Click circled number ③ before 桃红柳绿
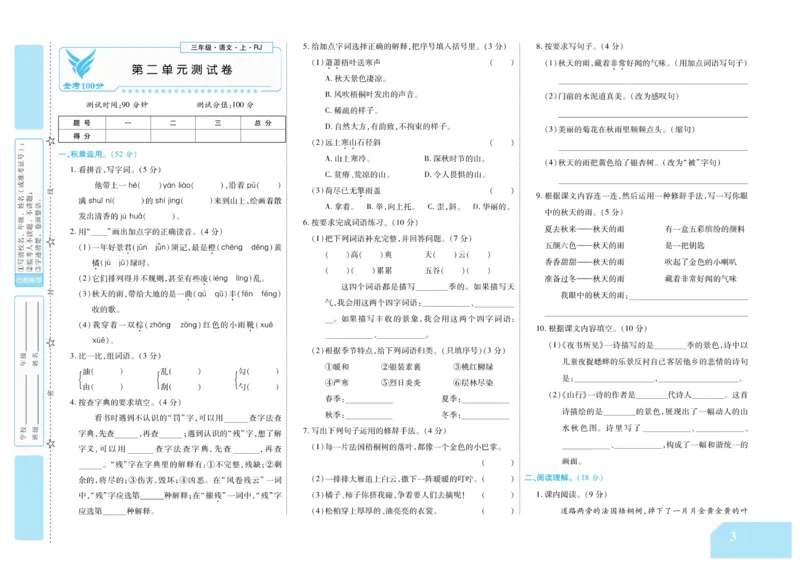800x583 pixels. 456,366
